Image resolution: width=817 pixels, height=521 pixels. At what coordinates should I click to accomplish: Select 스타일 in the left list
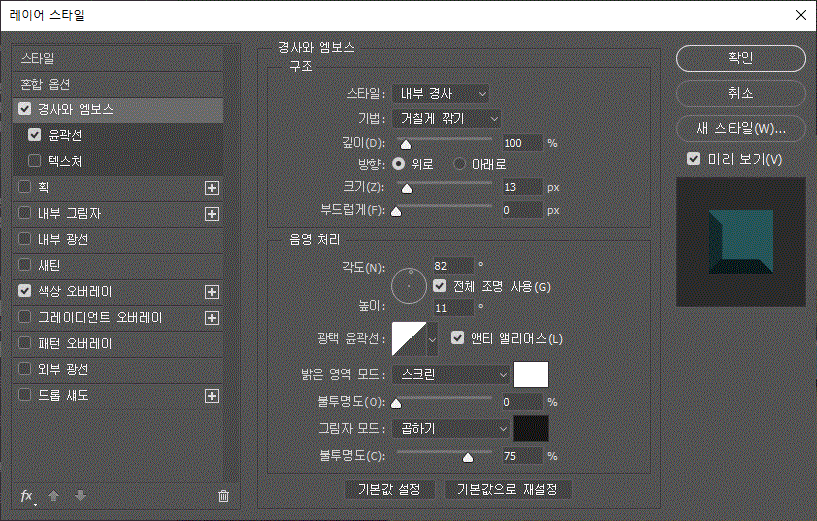118,58
